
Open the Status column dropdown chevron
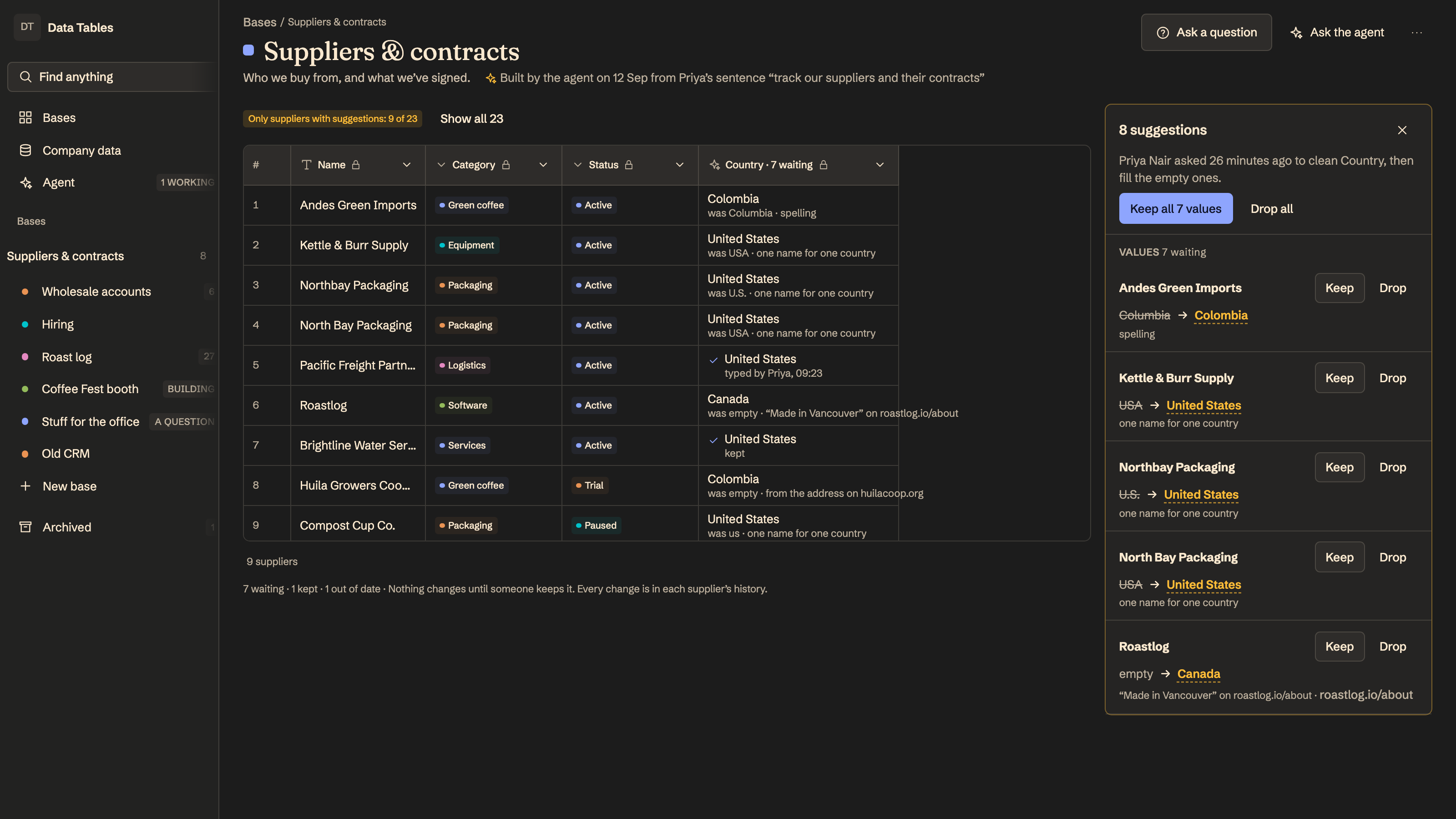click(x=679, y=164)
